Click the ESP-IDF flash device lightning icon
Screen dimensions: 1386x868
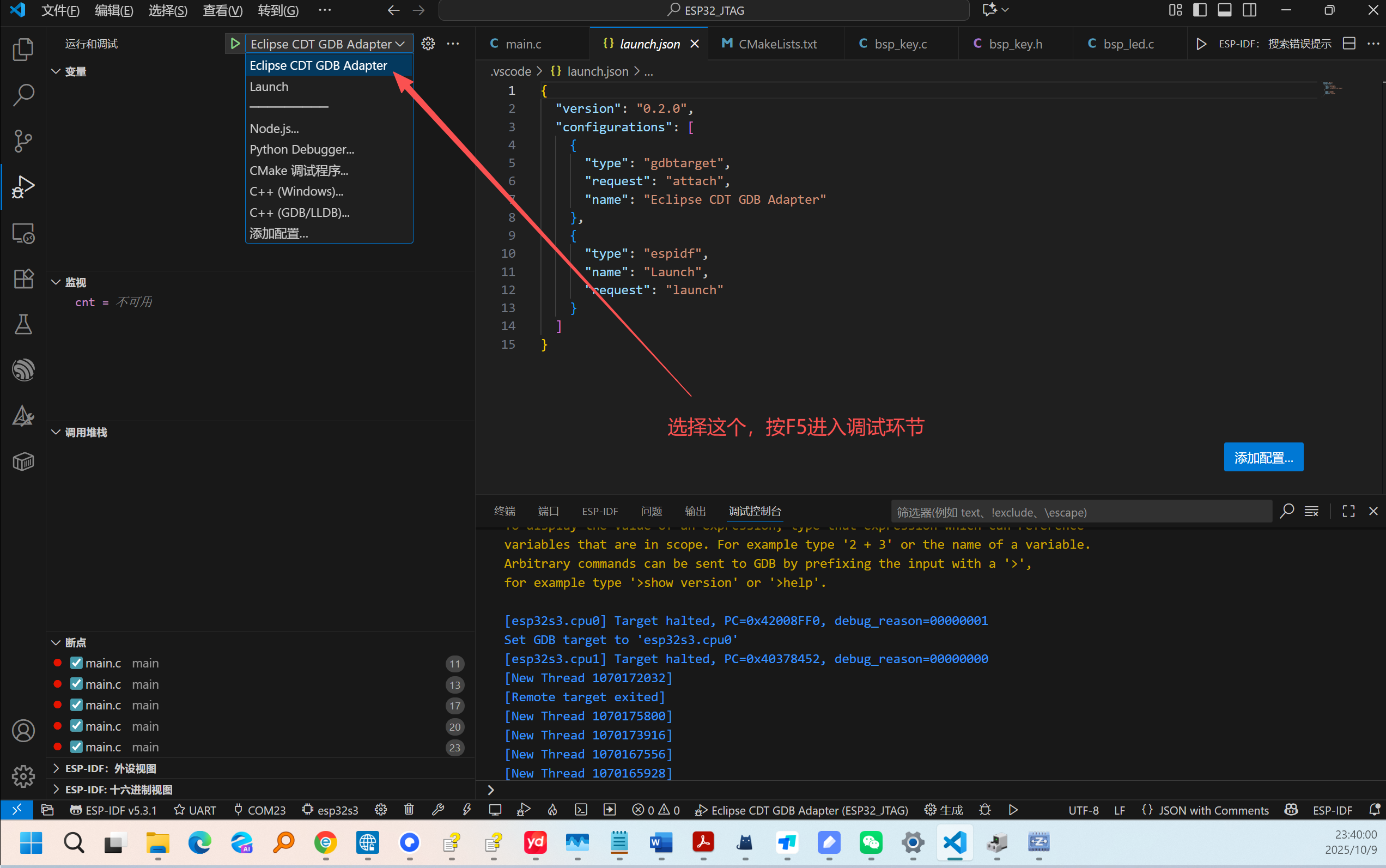466,810
